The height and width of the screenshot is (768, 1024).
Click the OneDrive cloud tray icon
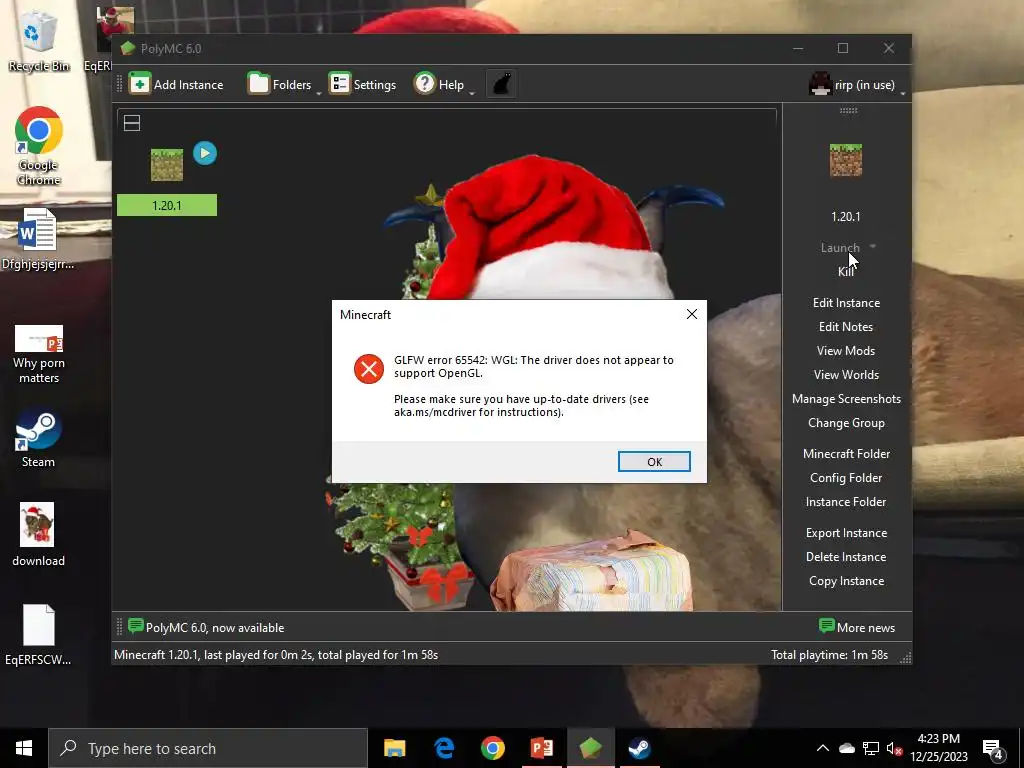pyautogui.click(x=846, y=748)
